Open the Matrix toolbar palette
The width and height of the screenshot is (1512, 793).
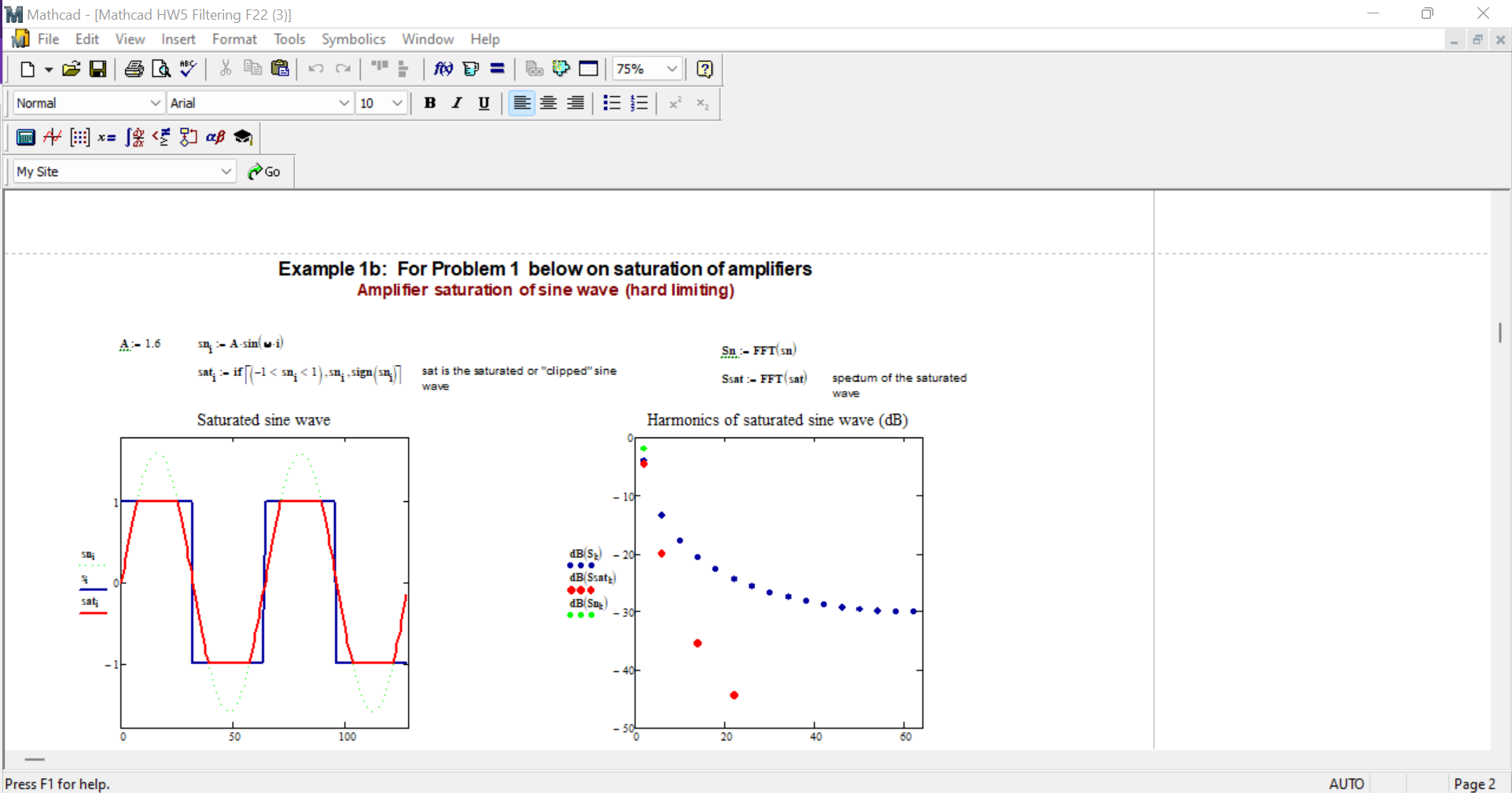[x=79, y=137]
